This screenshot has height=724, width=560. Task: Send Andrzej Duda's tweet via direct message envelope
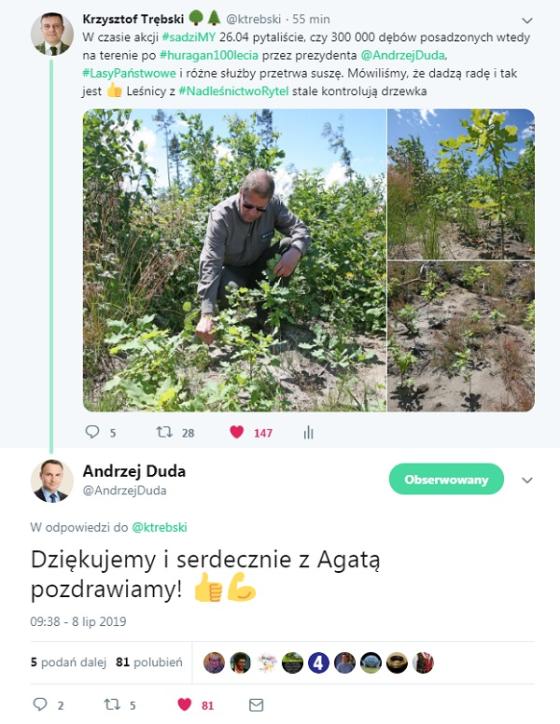coord(256,705)
